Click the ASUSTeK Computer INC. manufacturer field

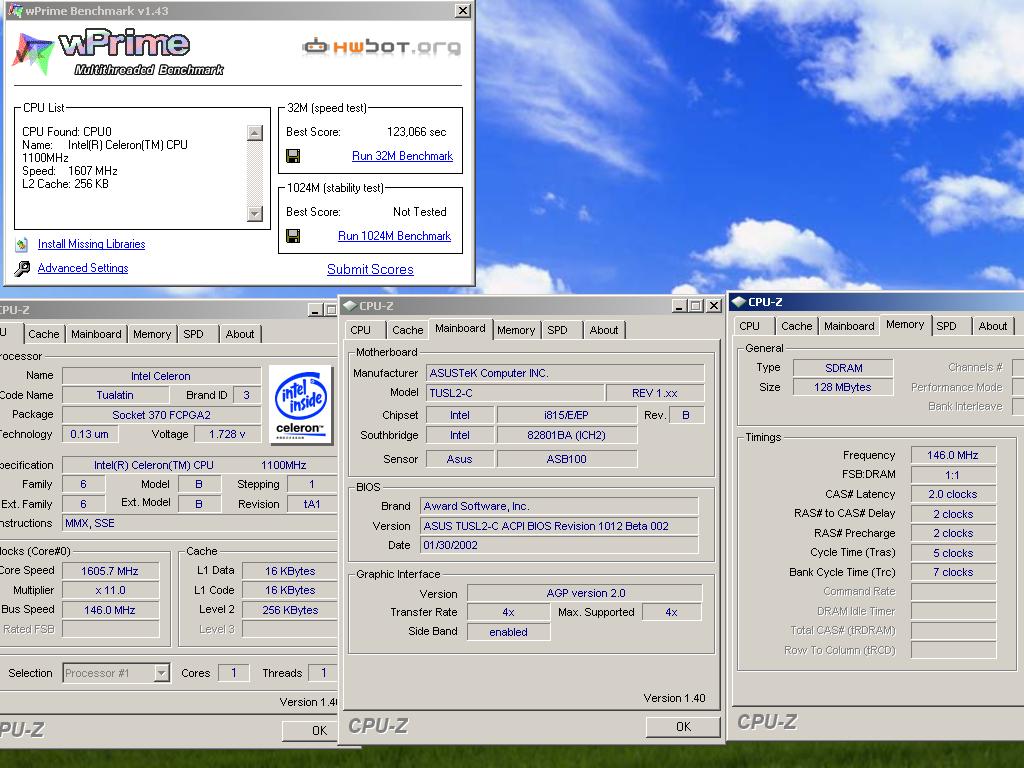[566, 373]
